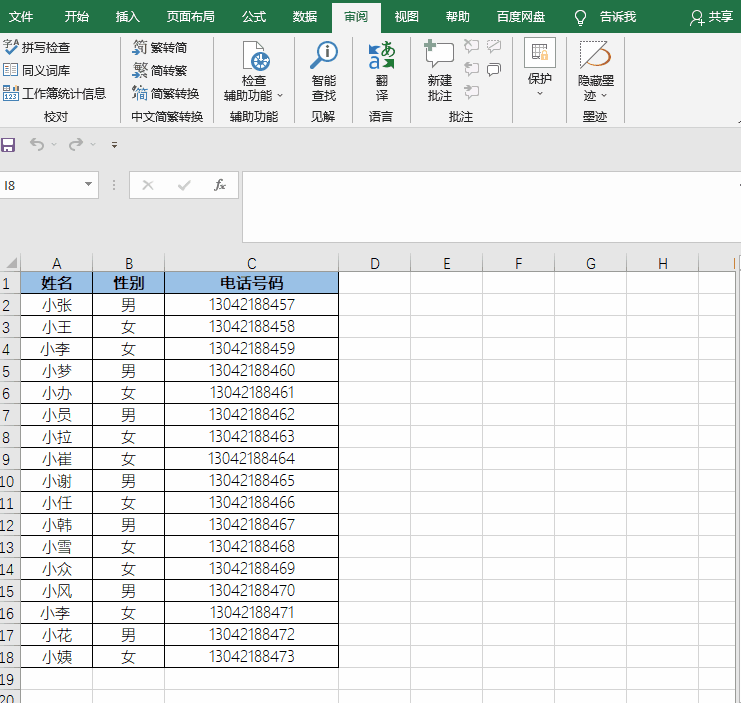Go to next comment icon
The width and height of the screenshot is (741, 703).
click(x=471, y=91)
